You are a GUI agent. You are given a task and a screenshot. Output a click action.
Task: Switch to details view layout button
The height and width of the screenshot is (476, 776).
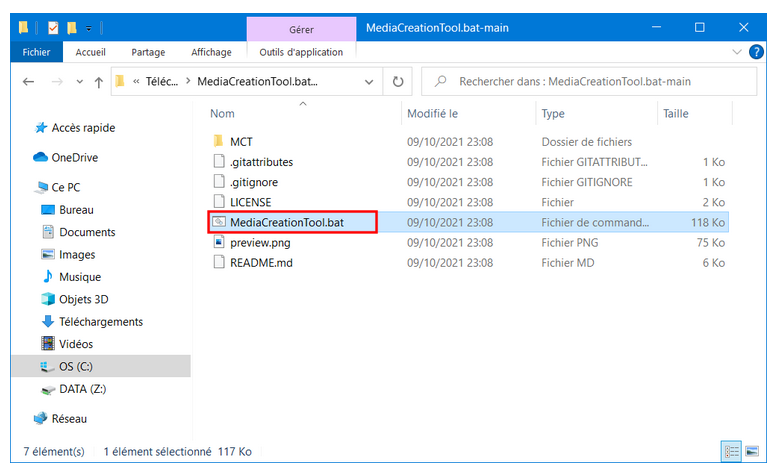point(731,451)
